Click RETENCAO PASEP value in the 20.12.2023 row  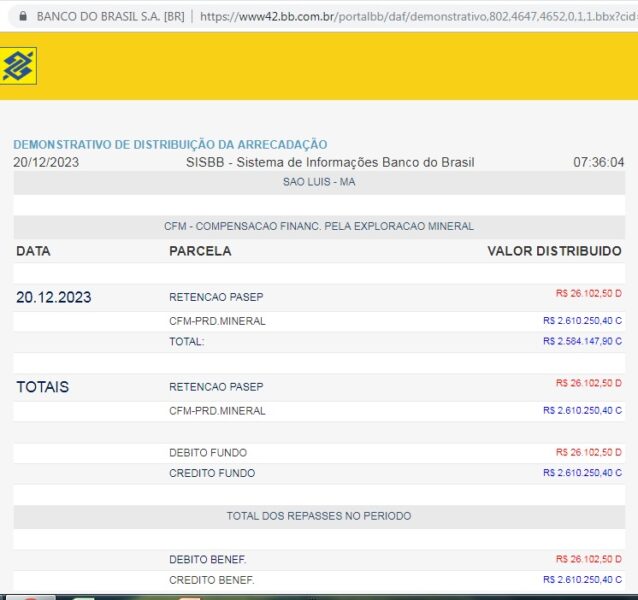coord(589,293)
